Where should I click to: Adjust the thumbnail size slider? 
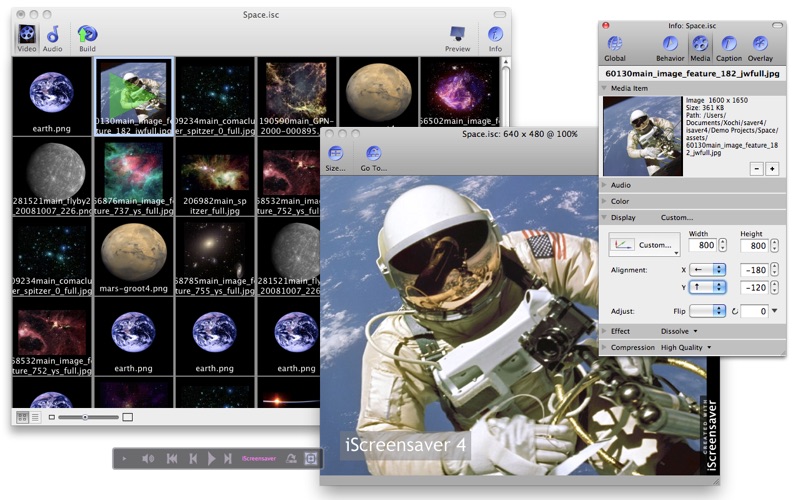point(85,417)
